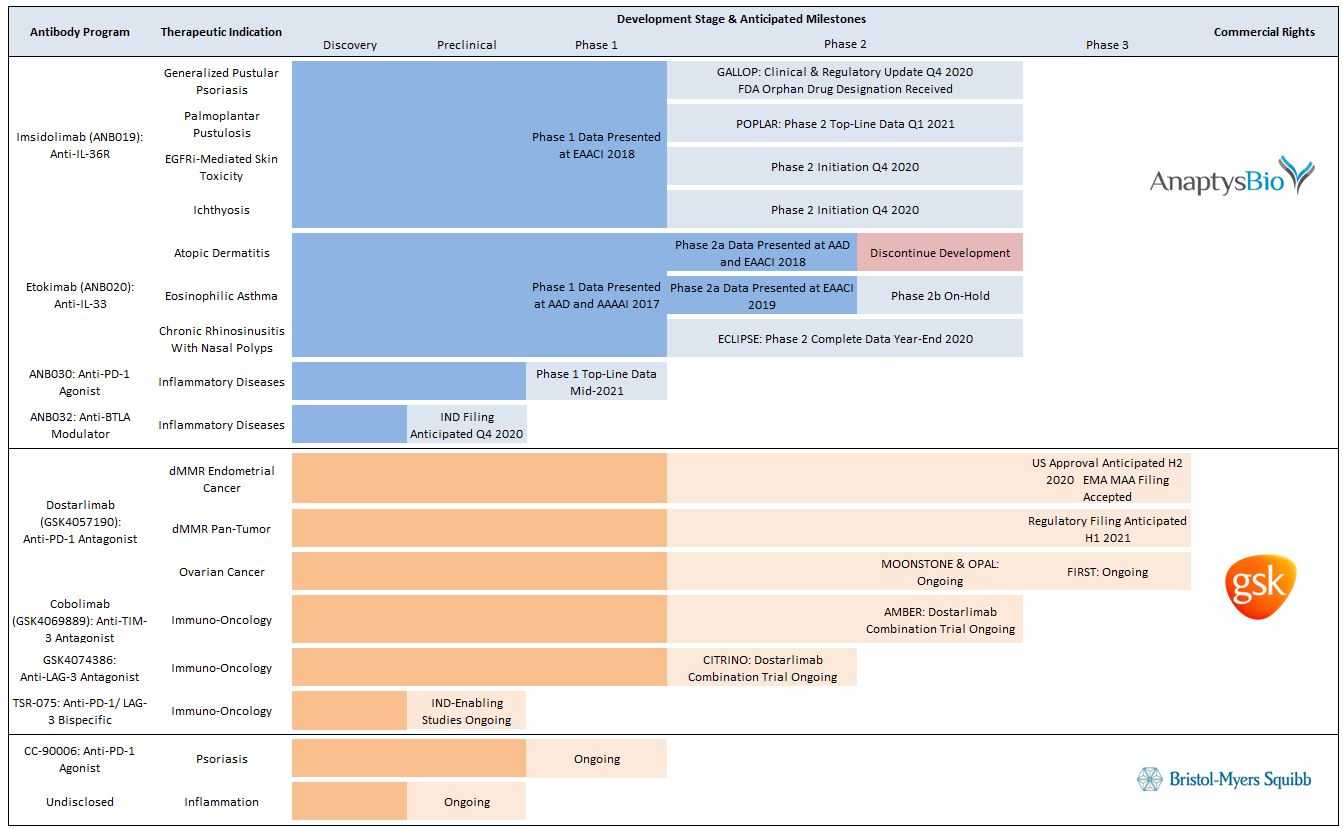Click the Commercial Rights column header

click(1264, 32)
